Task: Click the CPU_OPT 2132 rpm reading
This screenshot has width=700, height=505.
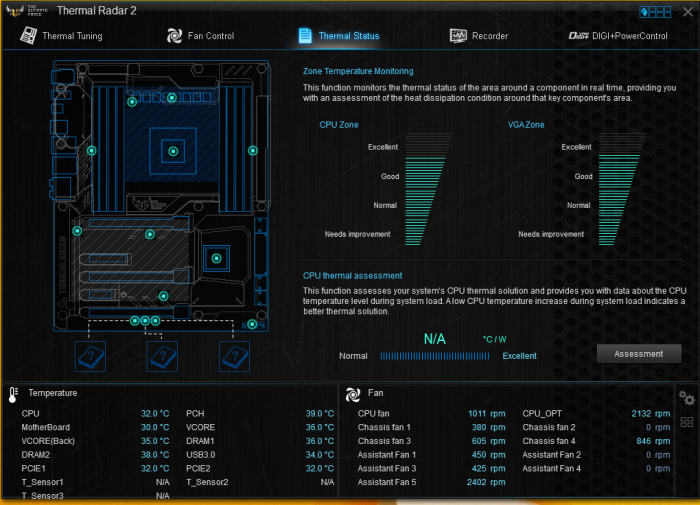Action: (x=650, y=413)
